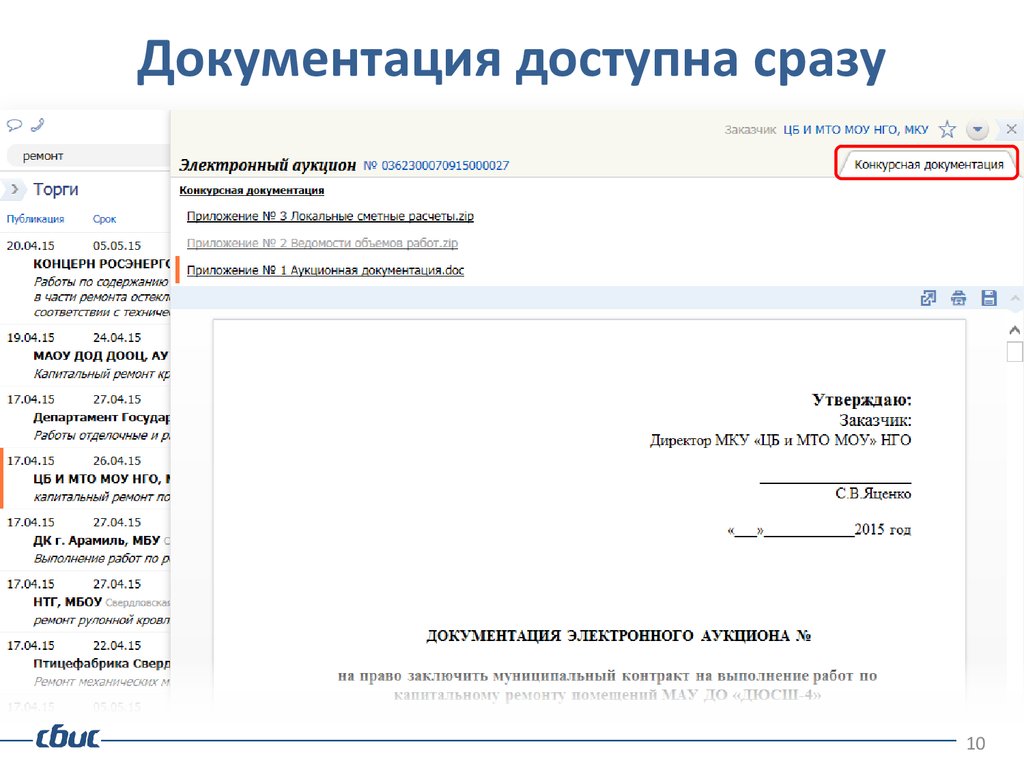Open Приложение № 1 Аукционная документация.doc
1024x768 pixels.
click(x=325, y=270)
